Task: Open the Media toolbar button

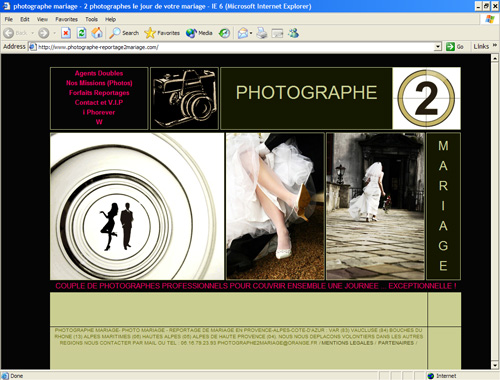Action: click(199, 33)
